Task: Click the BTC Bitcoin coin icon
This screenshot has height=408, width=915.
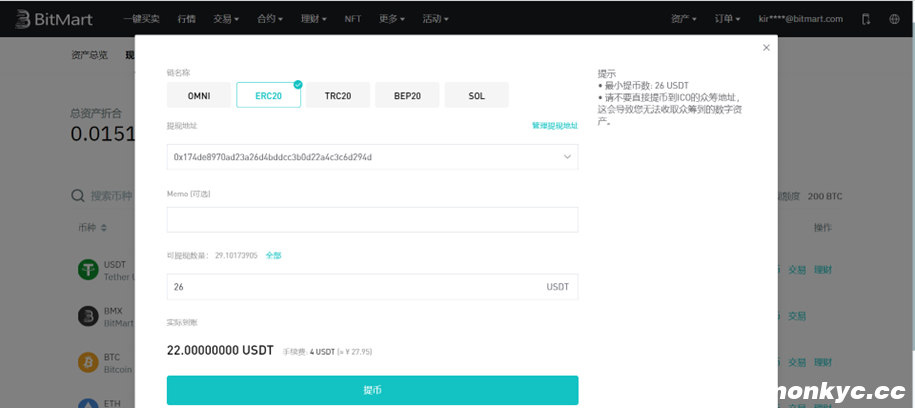Action: [x=88, y=362]
